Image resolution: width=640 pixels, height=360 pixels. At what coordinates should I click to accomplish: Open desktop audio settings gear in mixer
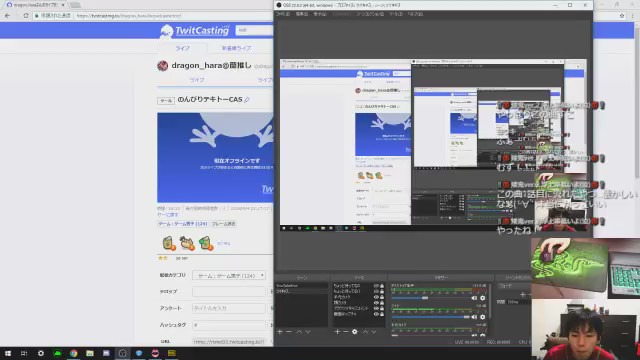[482, 298]
